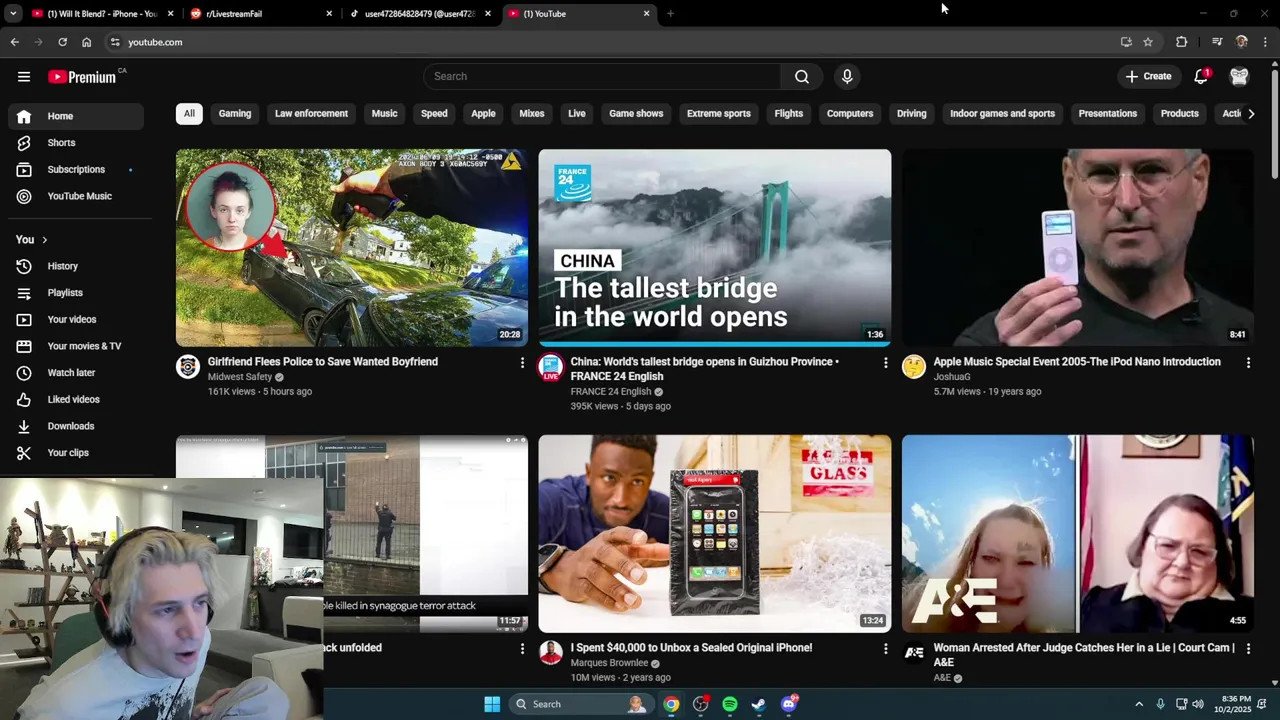
Task: Click JoshuaG channel avatar
Action: point(914,367)
